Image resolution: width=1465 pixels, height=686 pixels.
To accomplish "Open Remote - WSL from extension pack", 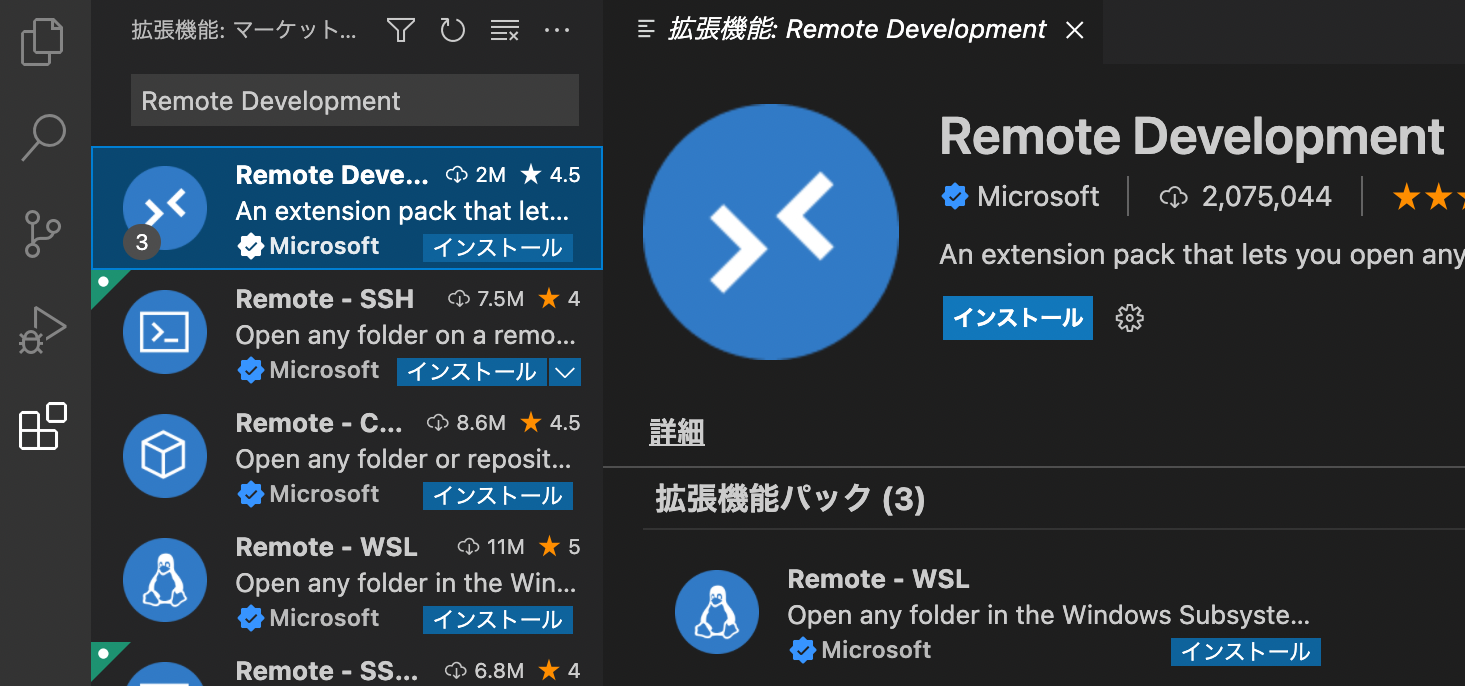I will [878, 579].
